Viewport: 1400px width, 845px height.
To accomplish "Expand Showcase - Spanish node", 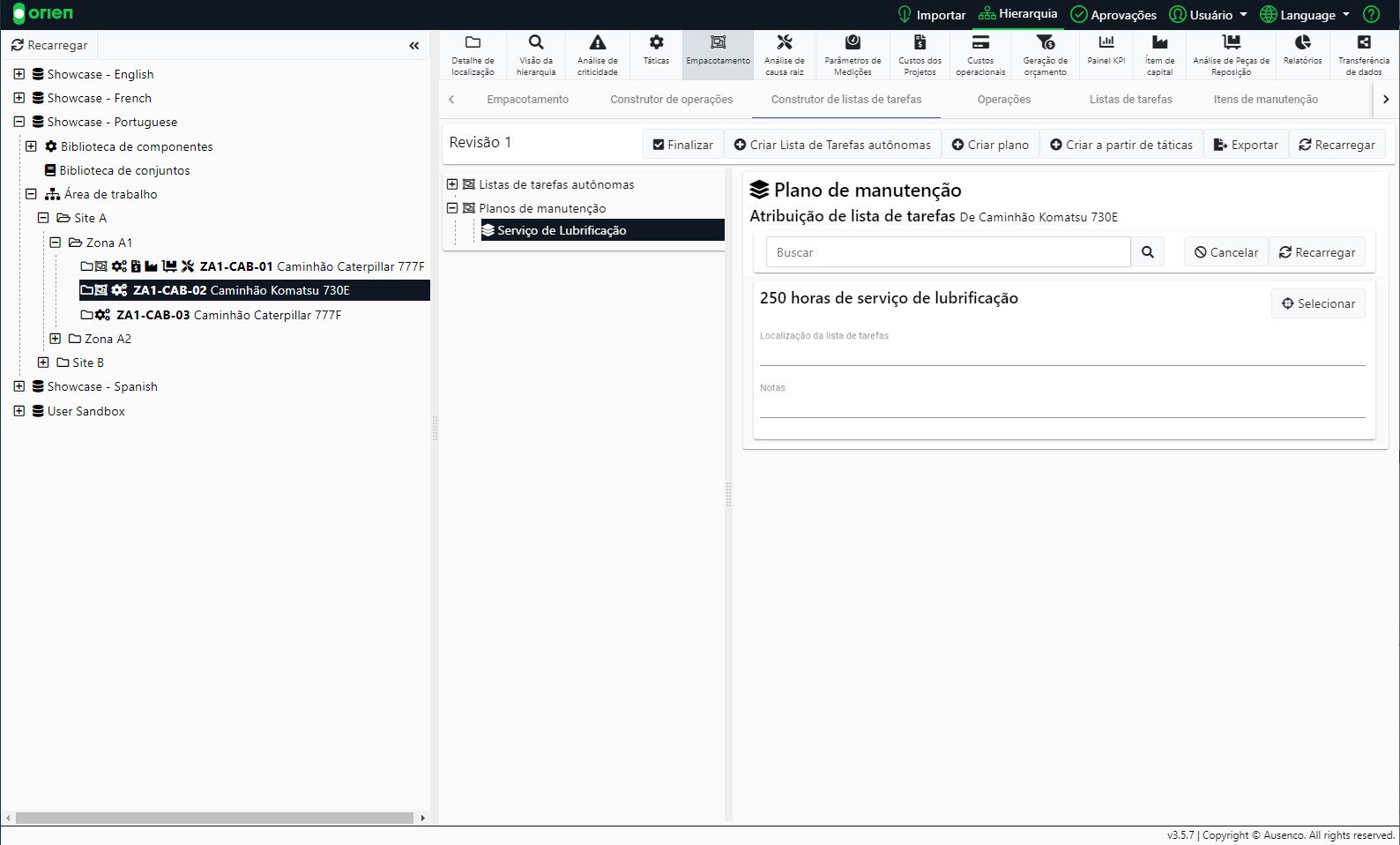I will [x=19, y=386].
